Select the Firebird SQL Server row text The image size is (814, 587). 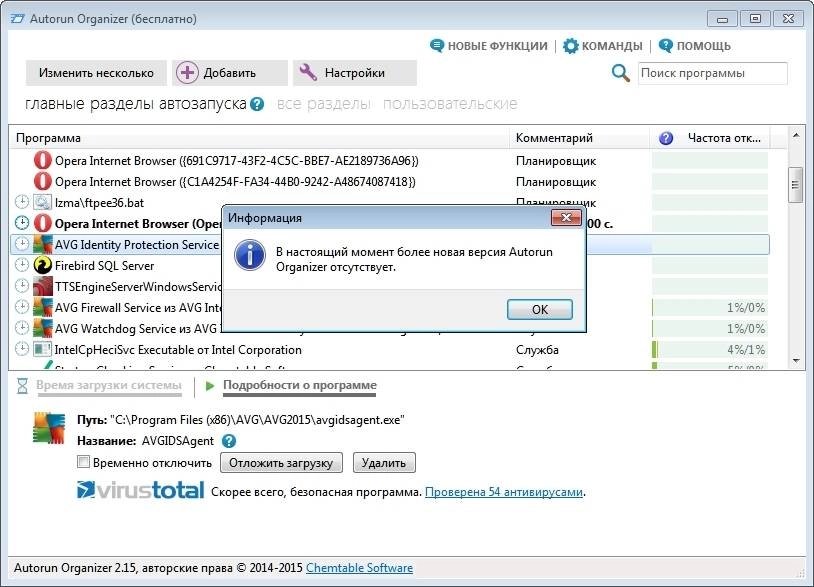click(x=104, y=266)
